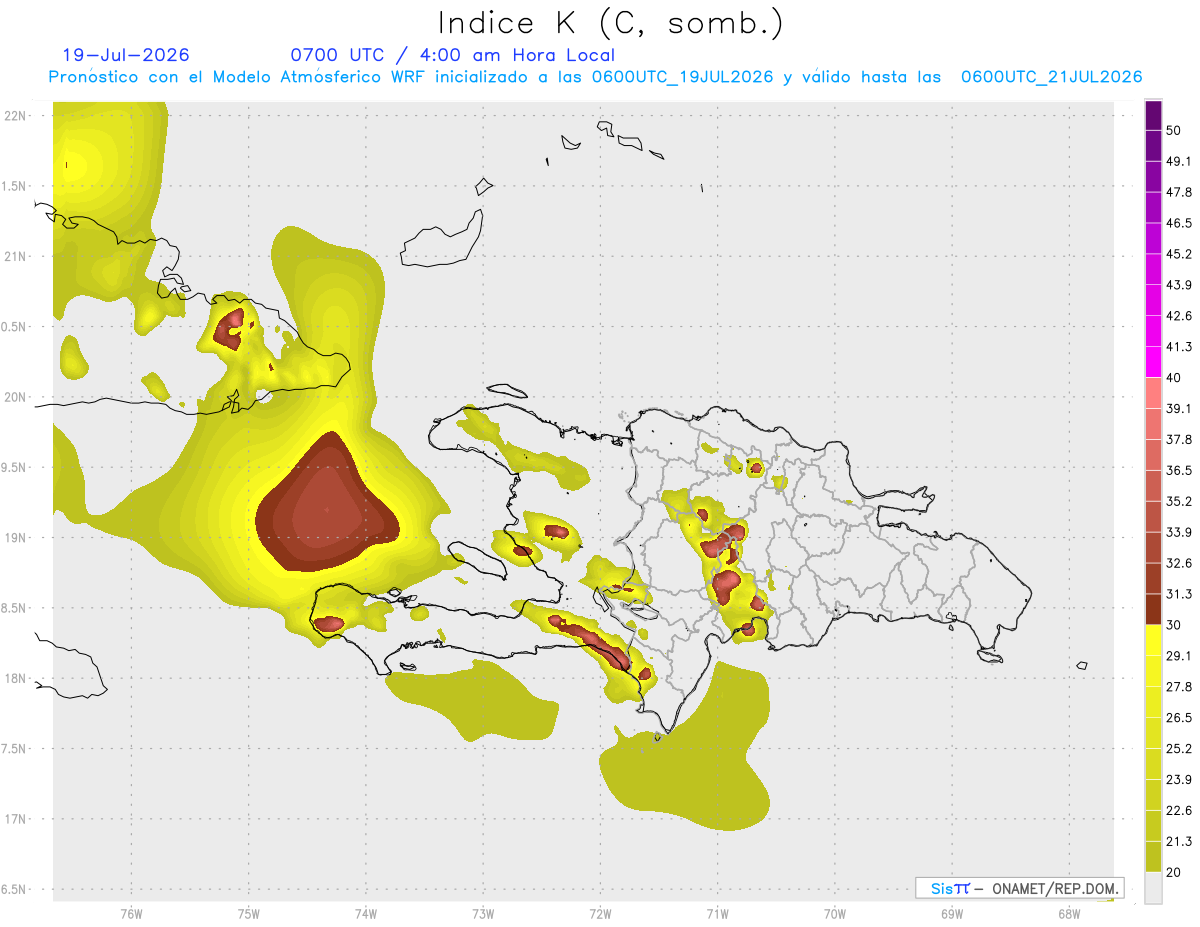The image size is (1200, 927).
Task: Click the 18N latitude label
Action: pyautogui.click(x=17, y=678)
